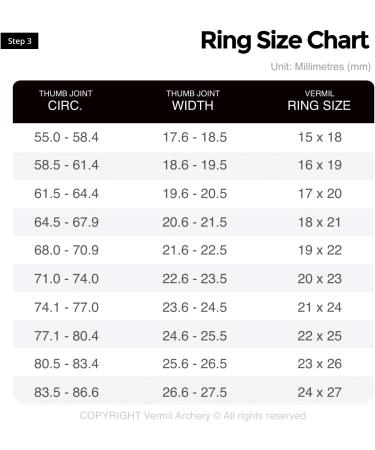This screenshot has height=450, width=375.
Task: Click the Unit: Millimetres (mm) label
Action: [x=321, y=67]
